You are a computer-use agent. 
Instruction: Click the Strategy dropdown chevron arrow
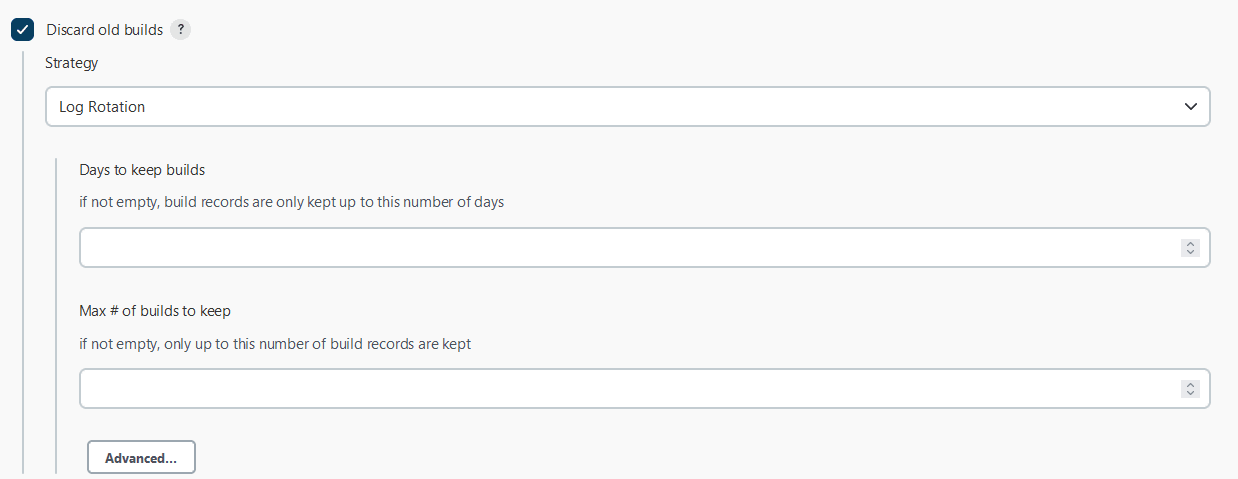click(x=1190, y=107)
